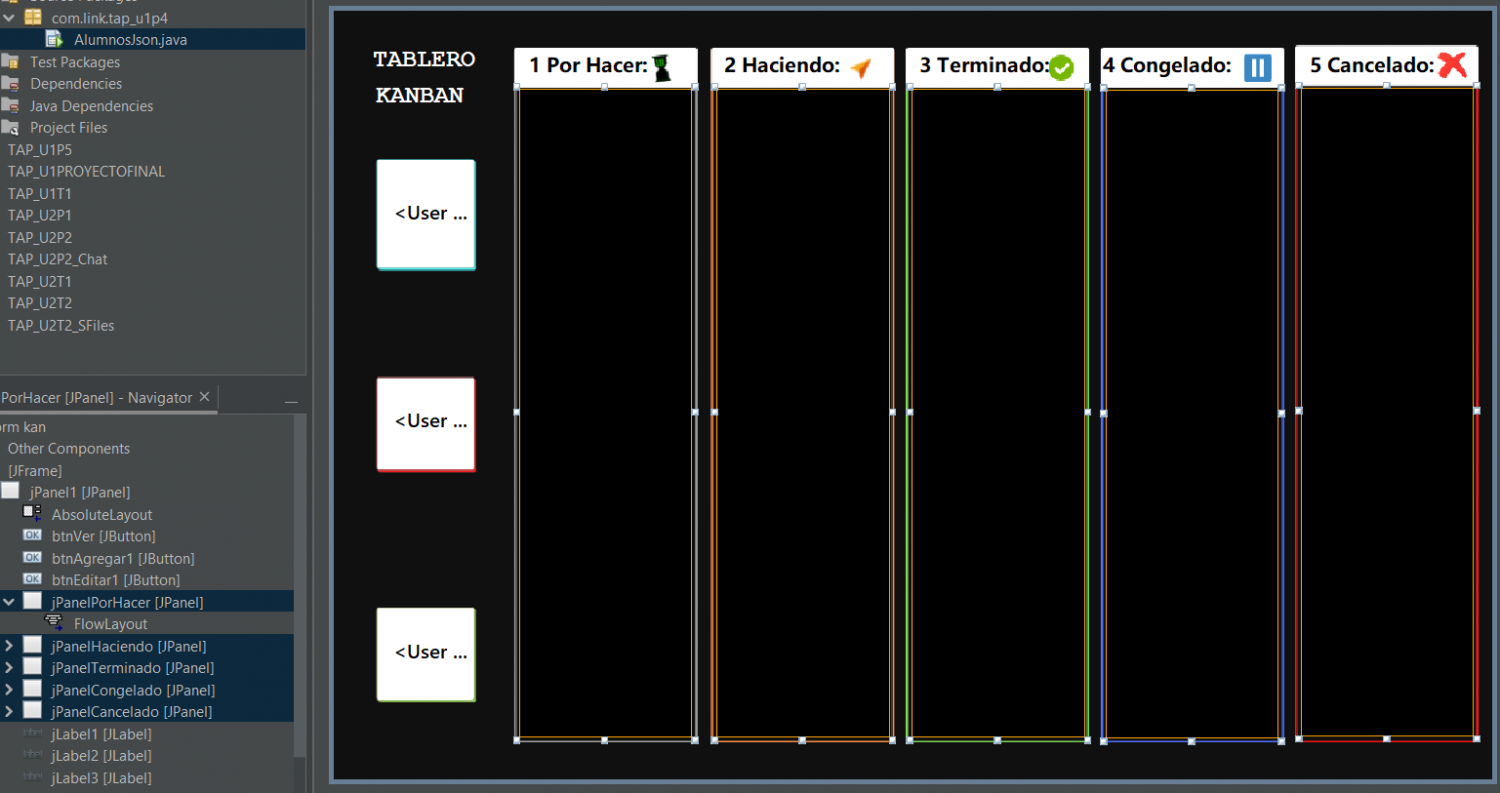Click the AbsoluteLayout icon in Navigator
The image size is (1500, 793).
coord(32,514)
